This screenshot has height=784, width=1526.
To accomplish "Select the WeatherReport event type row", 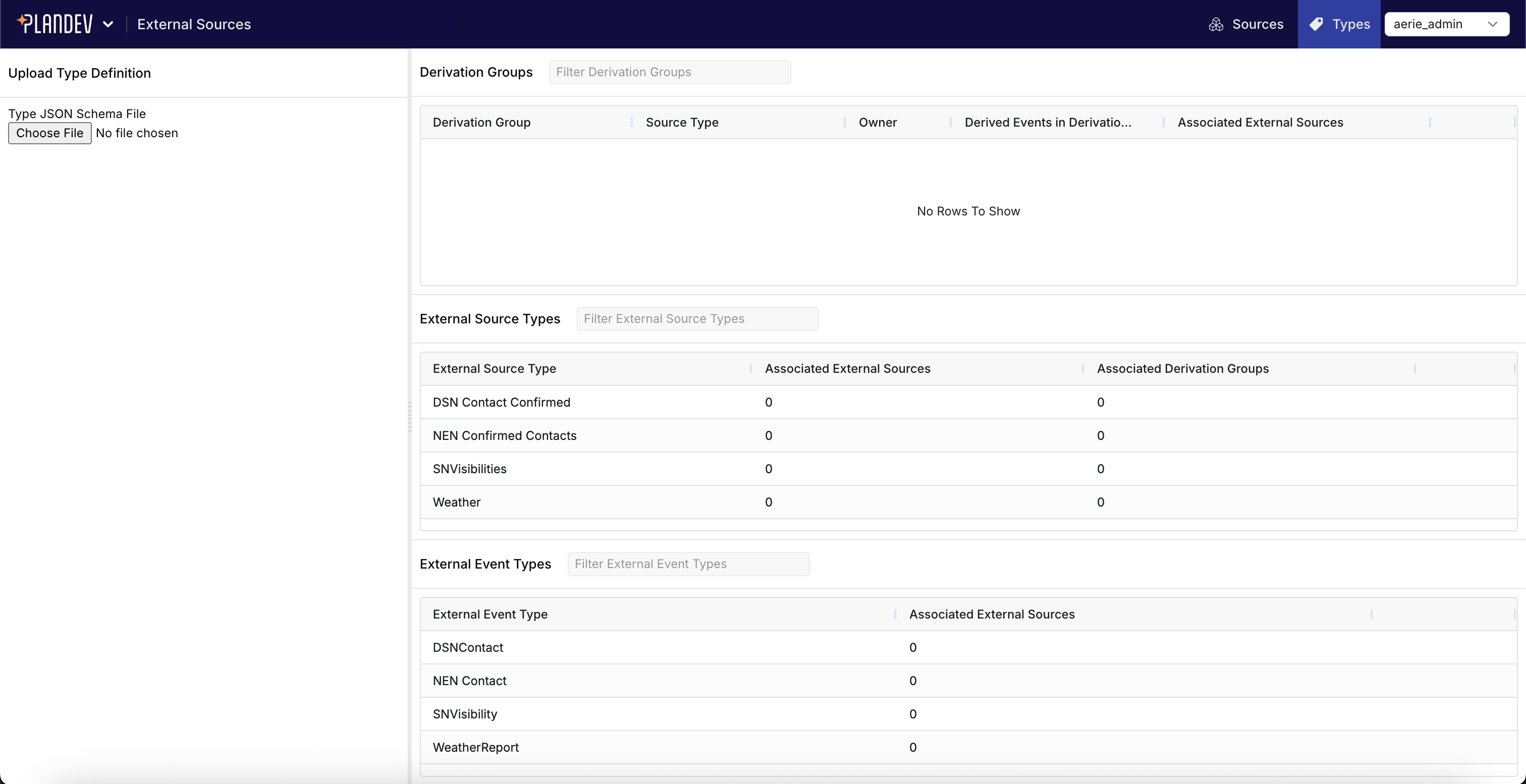I will point(476,747).
